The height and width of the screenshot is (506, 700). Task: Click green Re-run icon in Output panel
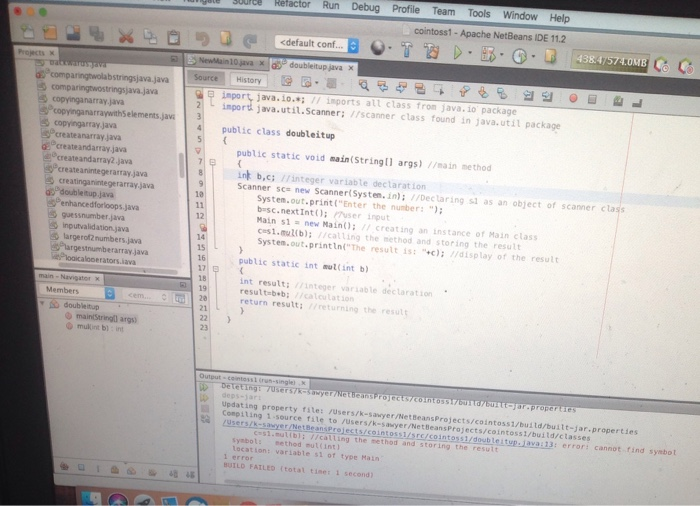(x=204, y=387)
